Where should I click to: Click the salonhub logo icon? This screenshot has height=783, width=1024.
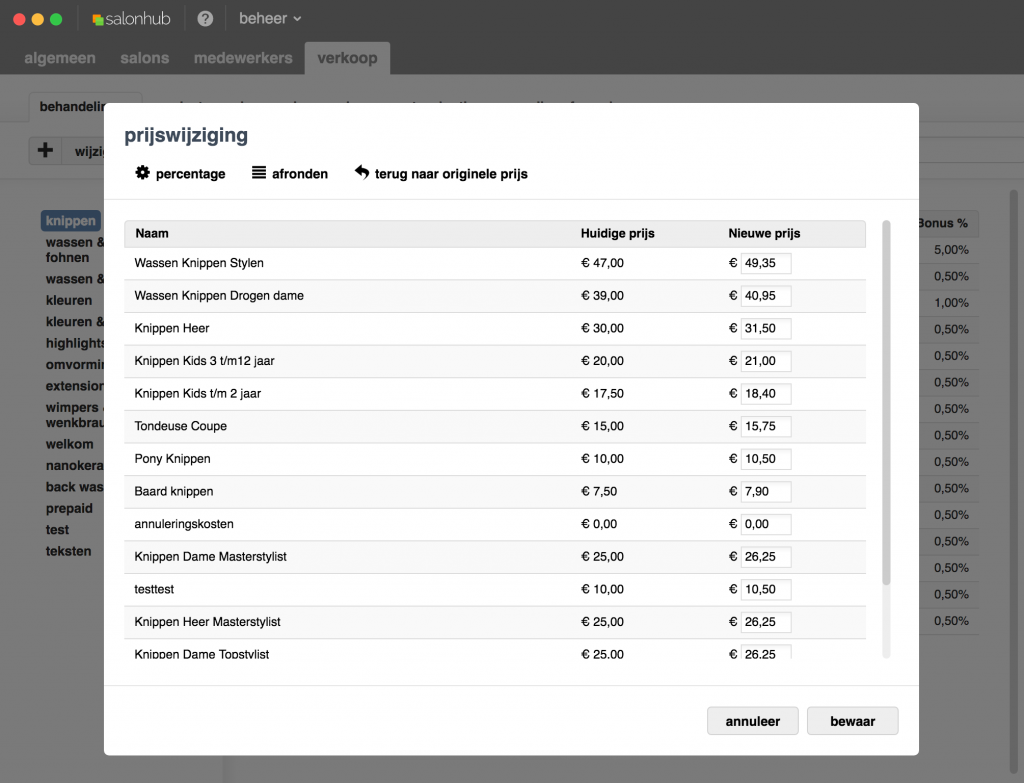[x=98, y=19]
